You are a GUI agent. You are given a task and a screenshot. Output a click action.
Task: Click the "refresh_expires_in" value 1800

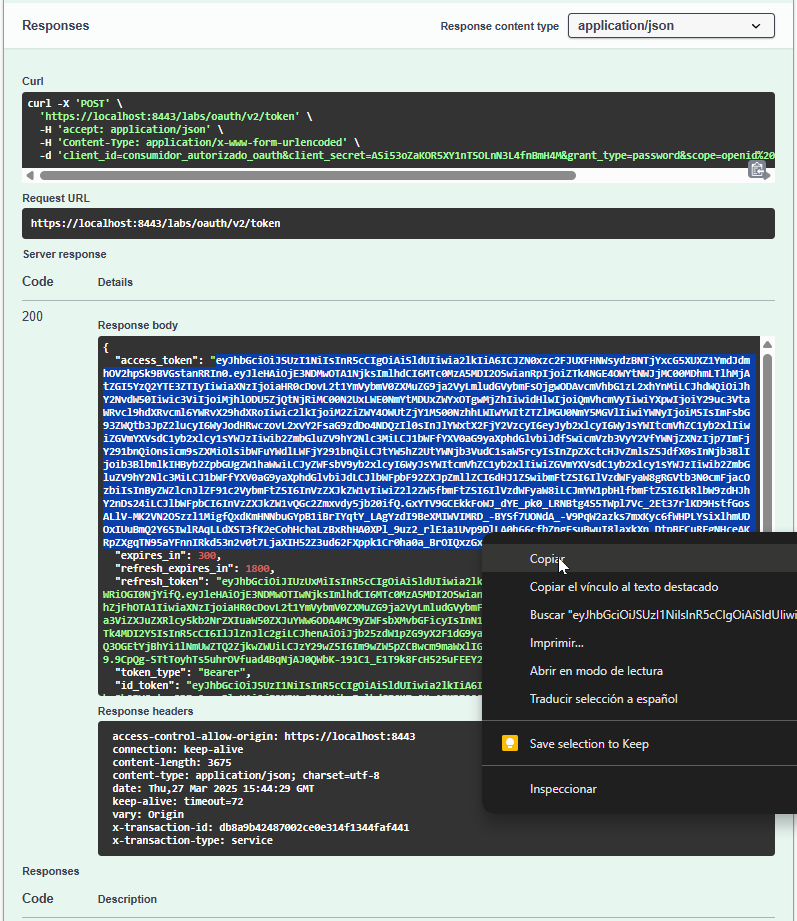coord(257,568)
